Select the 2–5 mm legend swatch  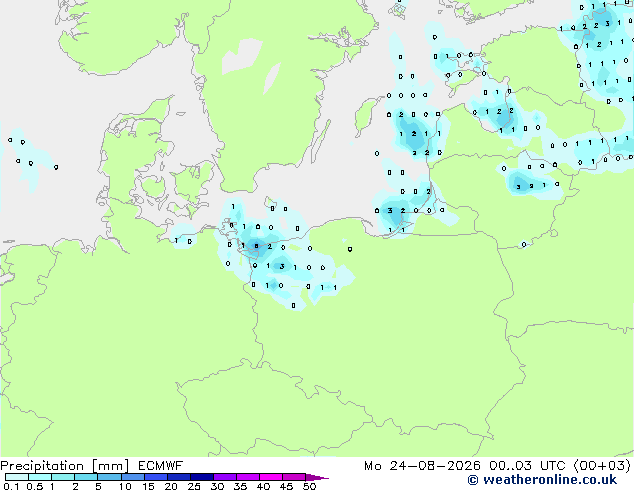coord(86,477)
